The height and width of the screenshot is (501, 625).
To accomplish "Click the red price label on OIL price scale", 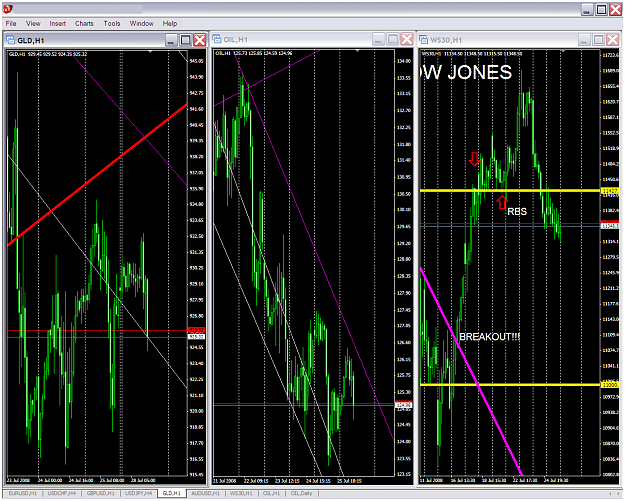I will pyautogui.click(x=403, y=403).
